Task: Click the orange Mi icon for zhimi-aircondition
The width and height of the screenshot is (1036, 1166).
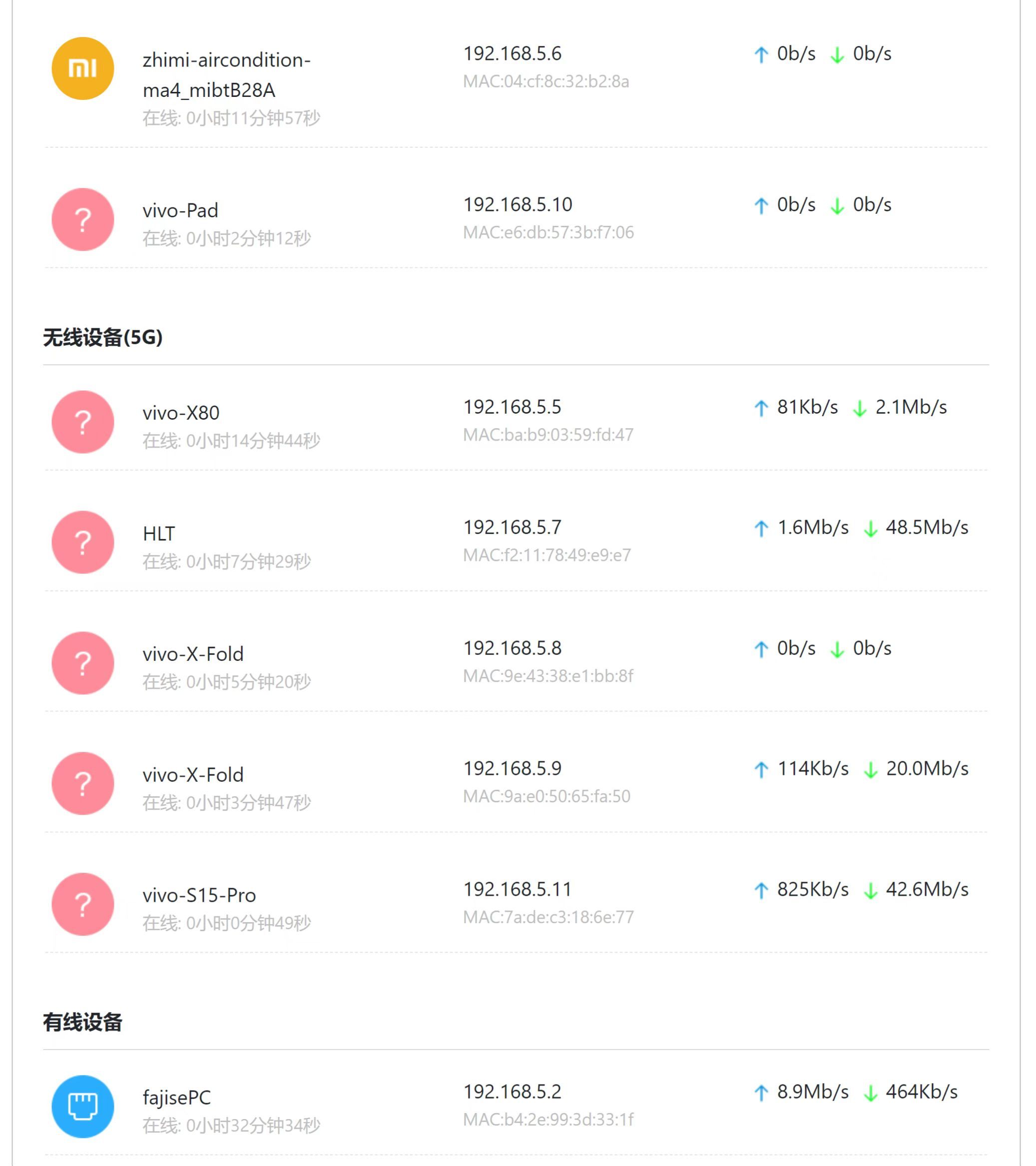Action: (83, 68)
